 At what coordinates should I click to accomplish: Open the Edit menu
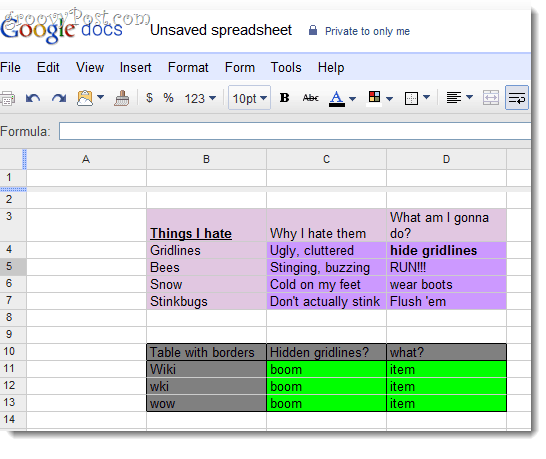point(48,67)
